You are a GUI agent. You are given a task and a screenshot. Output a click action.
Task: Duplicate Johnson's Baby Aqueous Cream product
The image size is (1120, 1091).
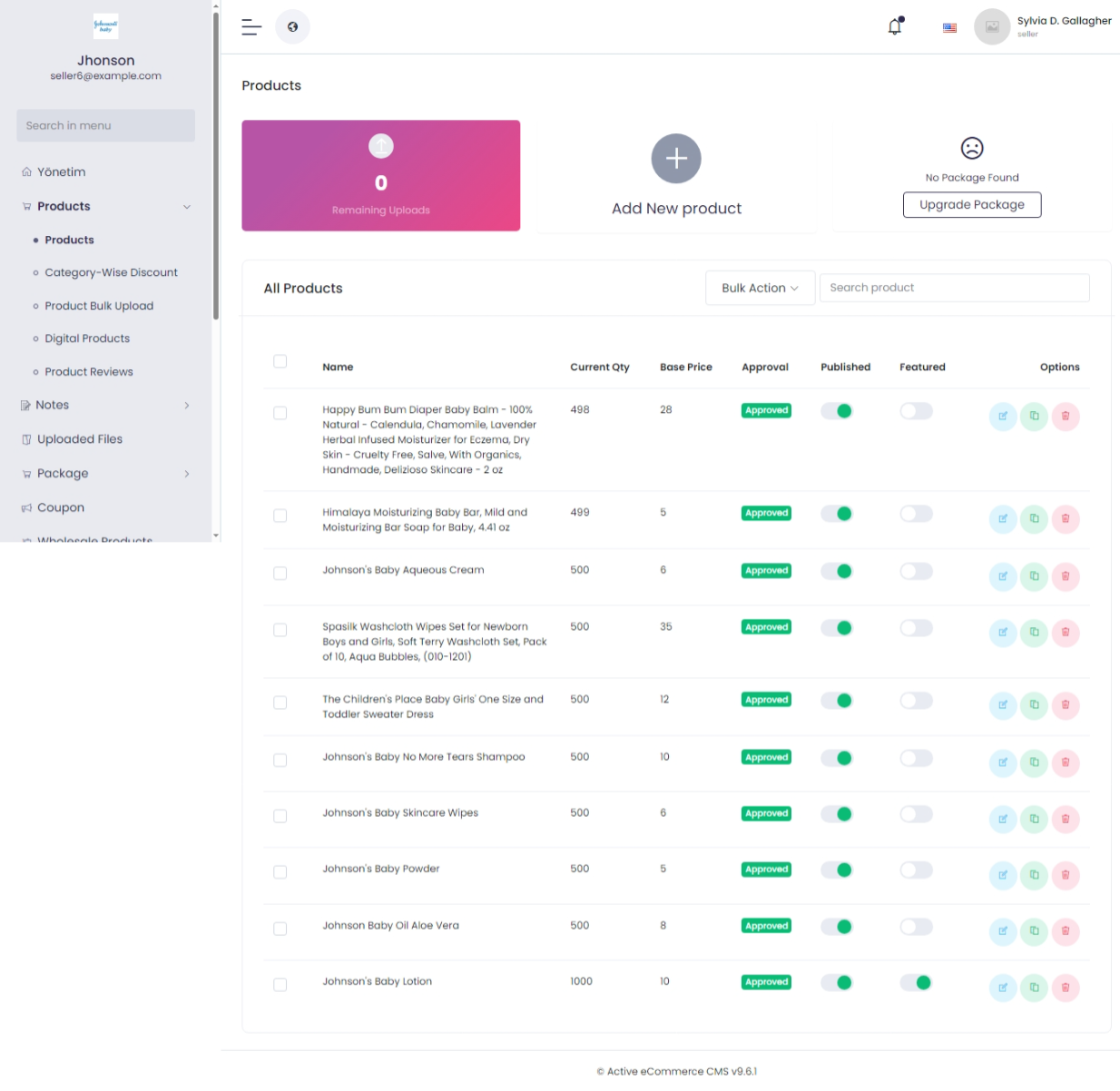coord(1034,576)
